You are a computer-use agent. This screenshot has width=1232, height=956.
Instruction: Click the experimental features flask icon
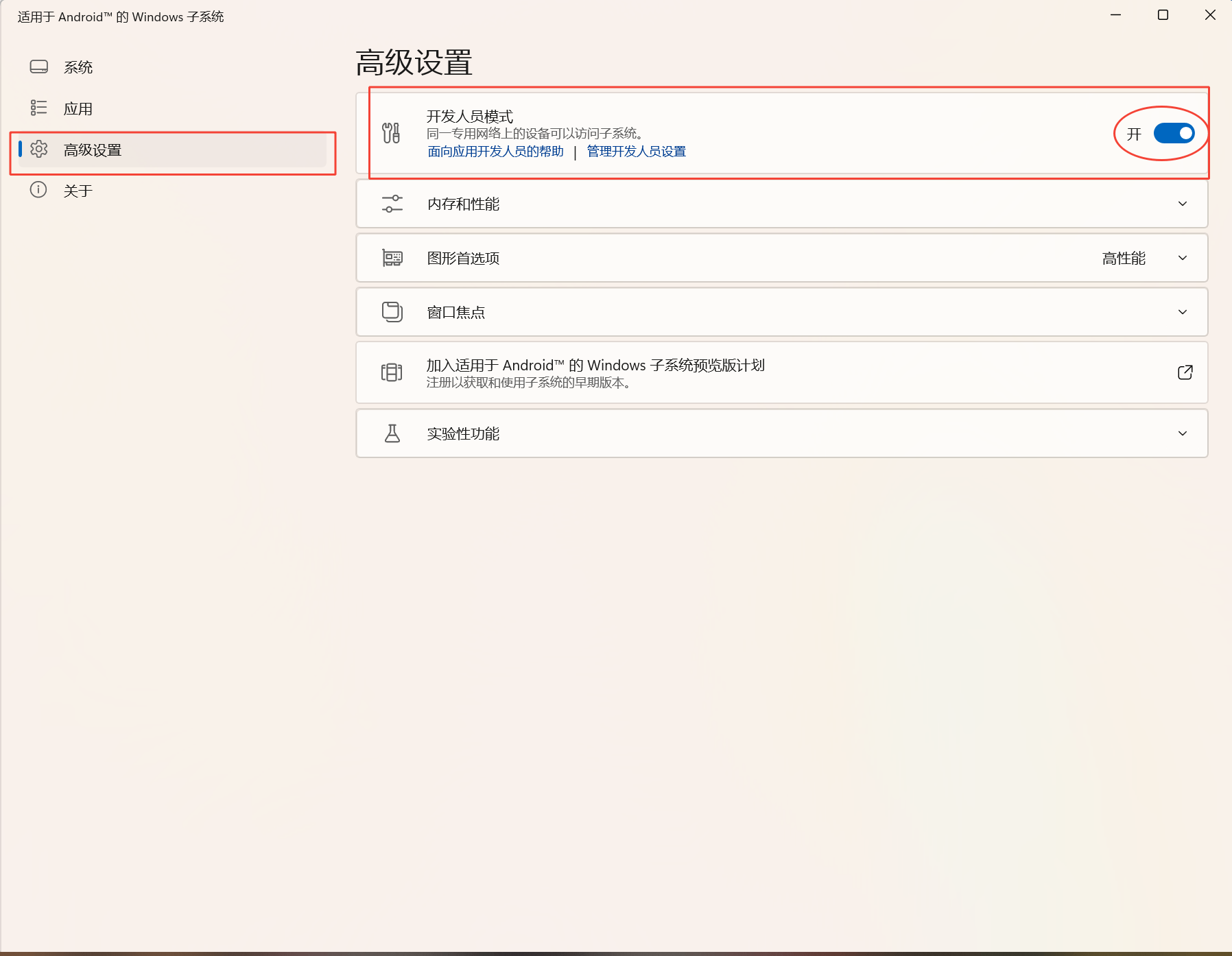[x=392, y=433]
